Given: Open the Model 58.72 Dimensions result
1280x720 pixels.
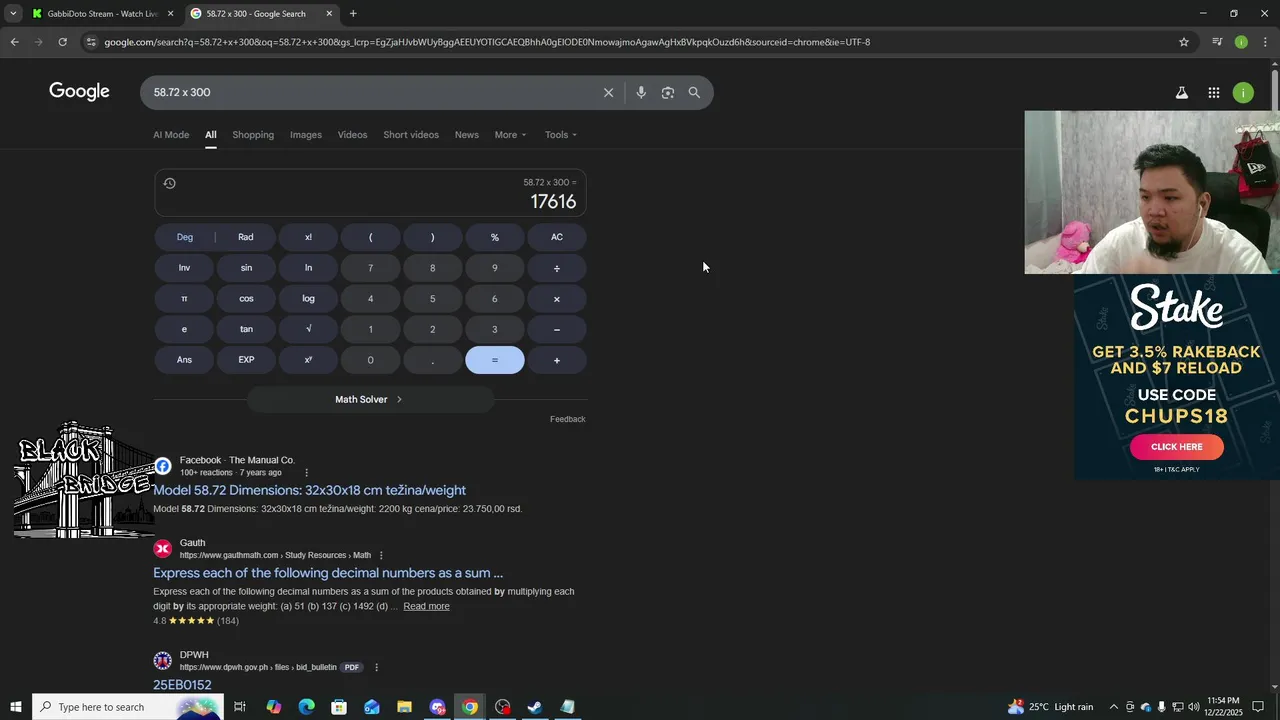Looking at the screenshot, I should tap(309, 490).
